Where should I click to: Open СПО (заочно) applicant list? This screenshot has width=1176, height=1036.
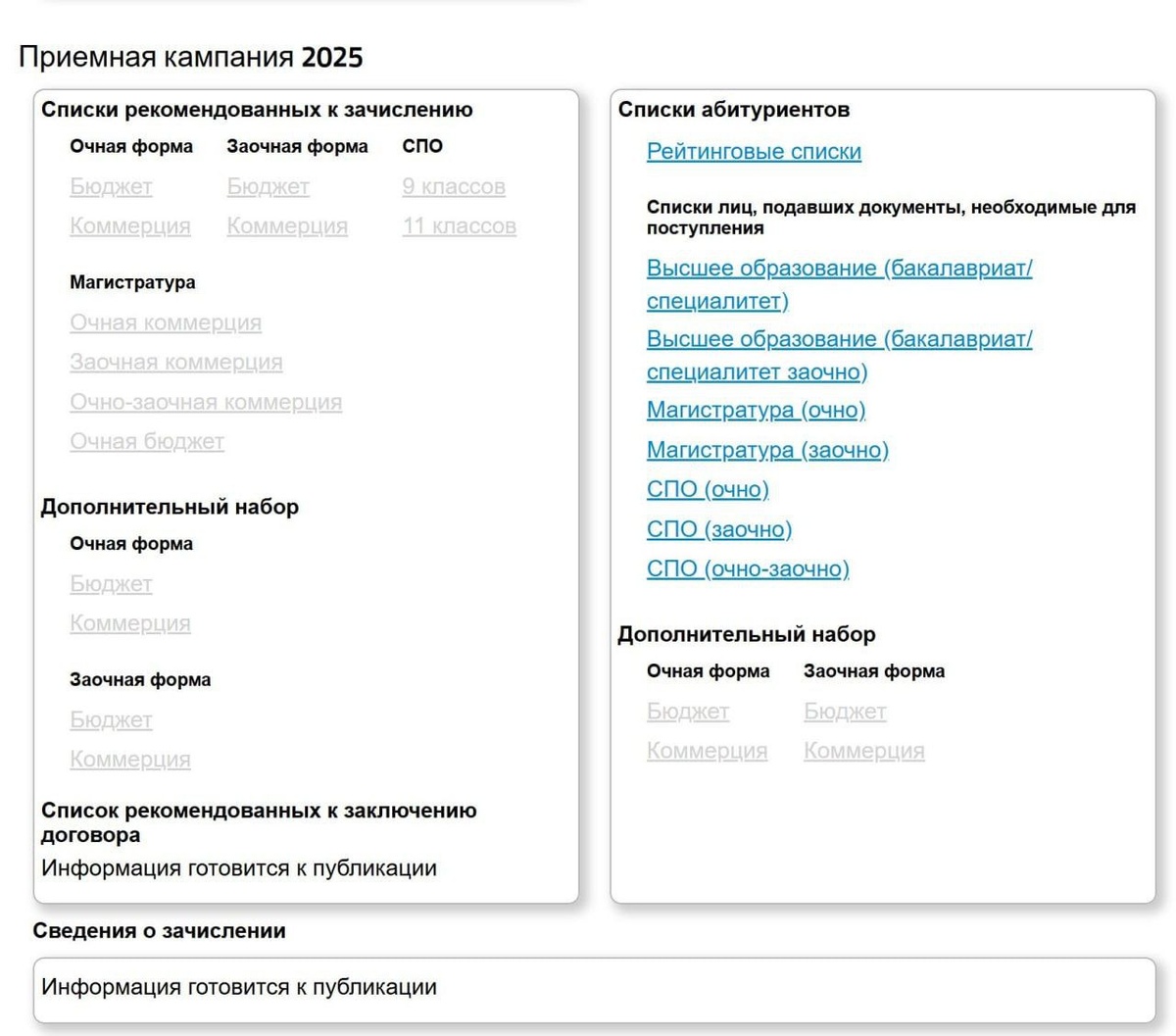(x=719, y=529)
